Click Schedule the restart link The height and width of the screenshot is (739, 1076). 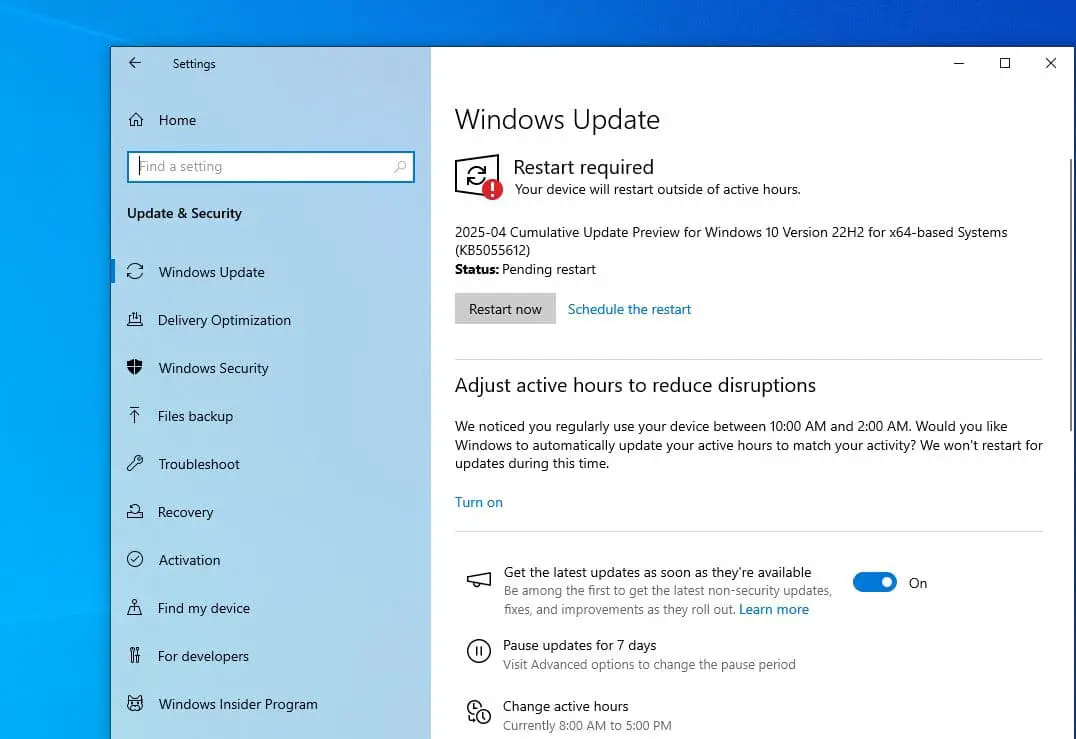pos(629,309)
